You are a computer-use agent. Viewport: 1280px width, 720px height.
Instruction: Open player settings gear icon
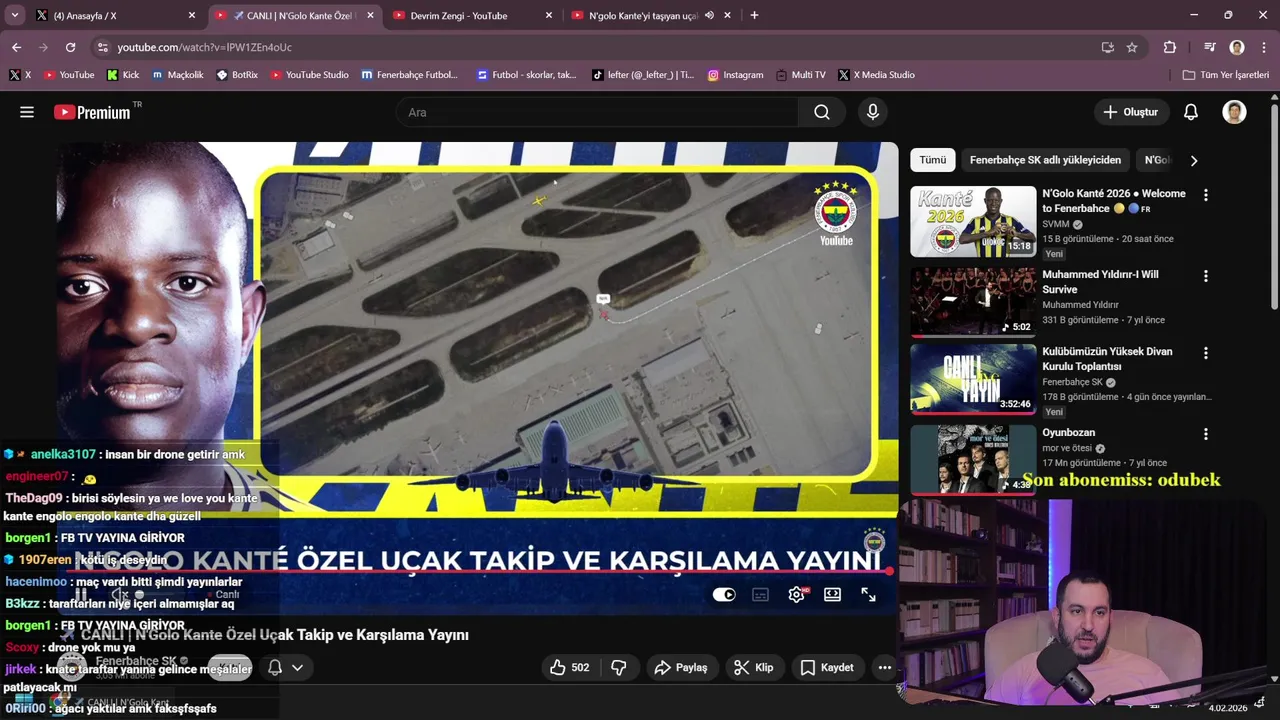(x=797, y=594)
